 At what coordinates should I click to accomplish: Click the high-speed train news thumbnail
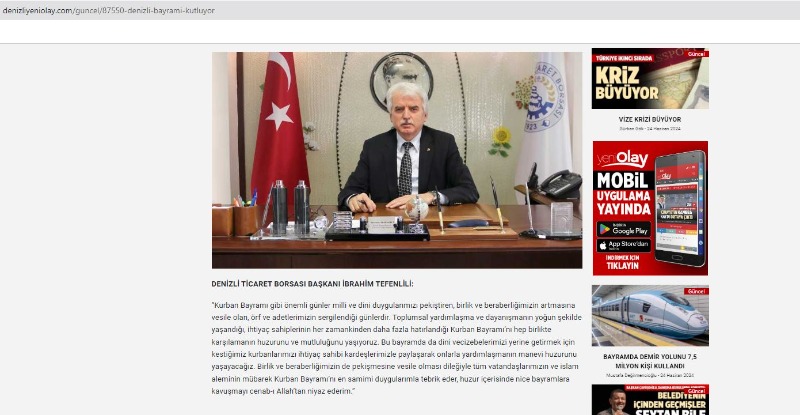[649, 316]
